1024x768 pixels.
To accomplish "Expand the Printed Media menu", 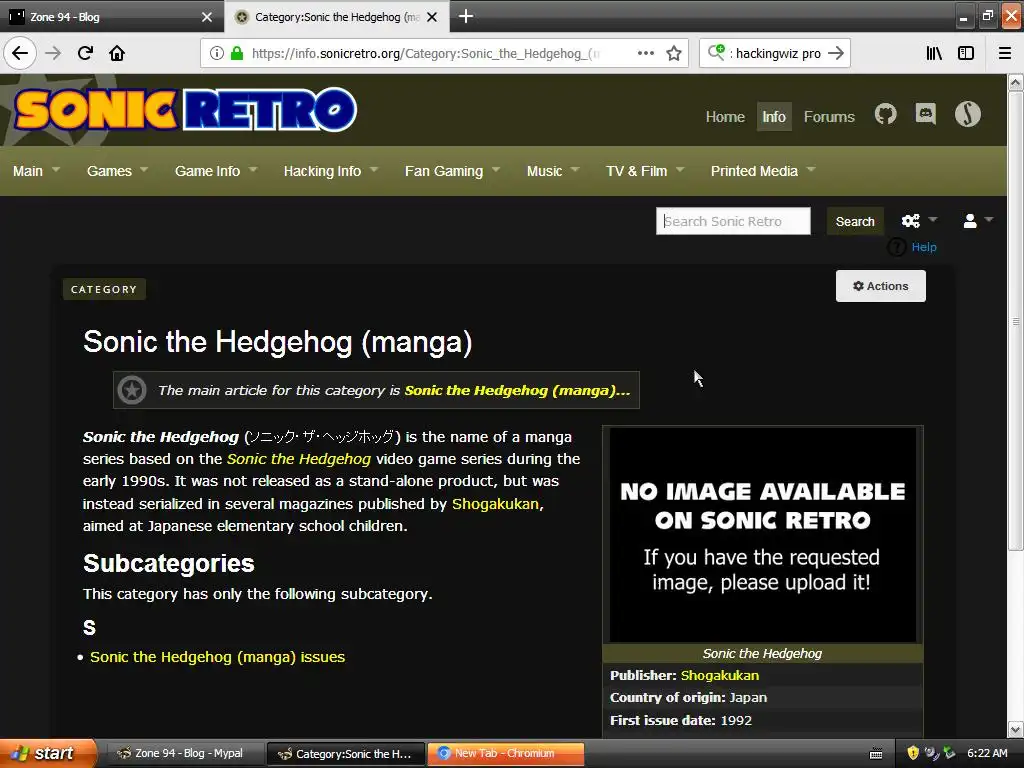I will click(x=763, y=170).
